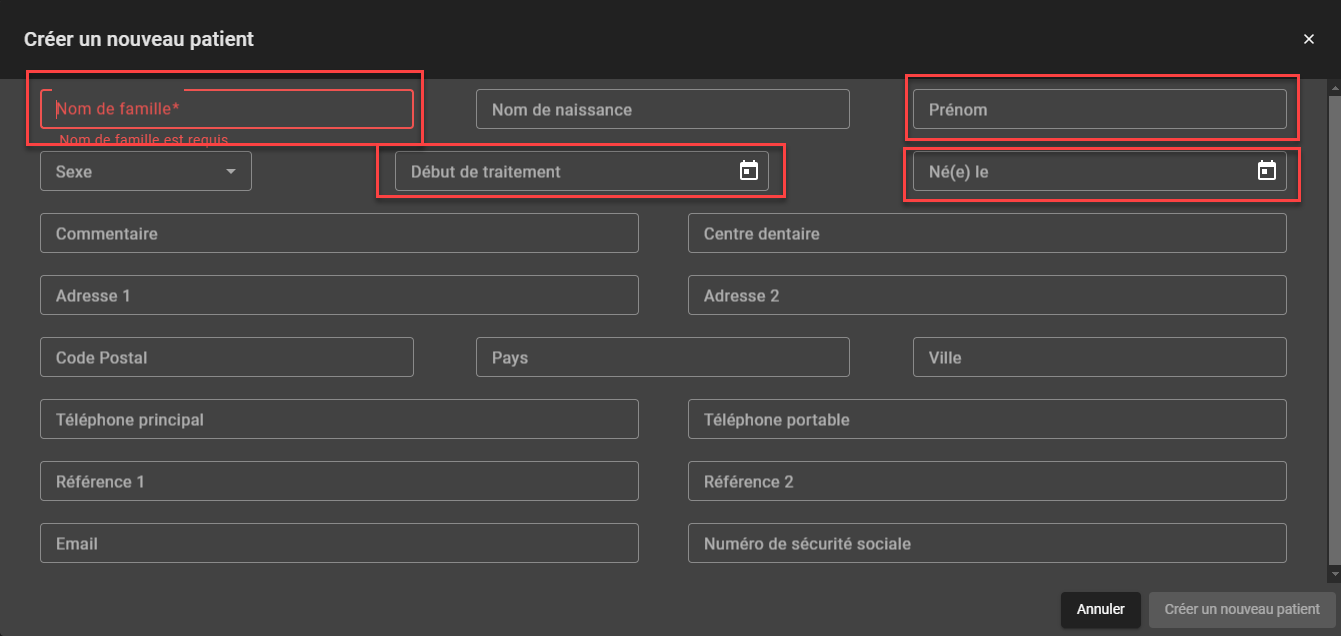Select the Prénom input field
1341x636 pixels.
[x=1099, y=109]
